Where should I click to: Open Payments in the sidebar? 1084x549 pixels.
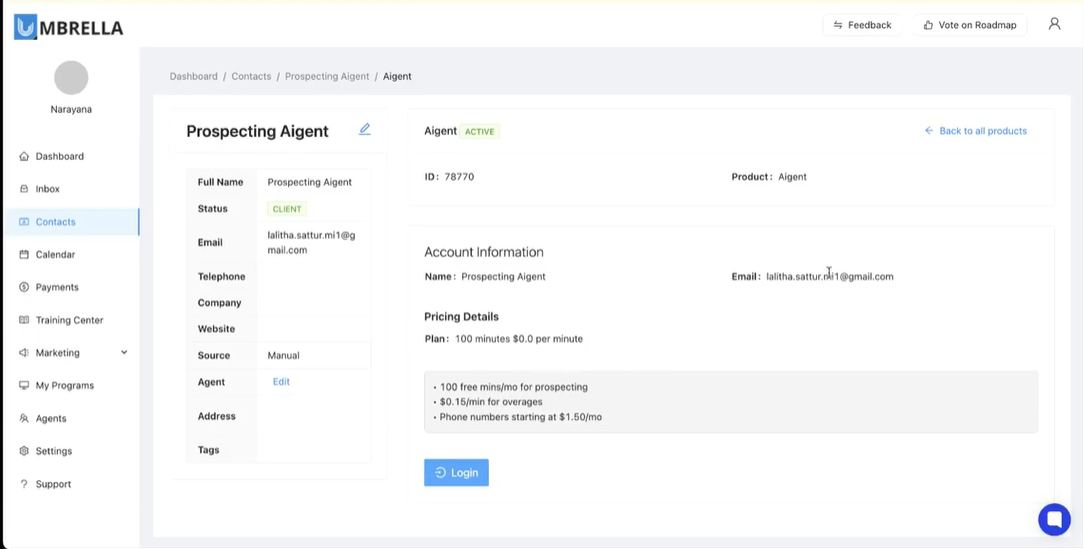pyautogui.click(x=57, y=287)
